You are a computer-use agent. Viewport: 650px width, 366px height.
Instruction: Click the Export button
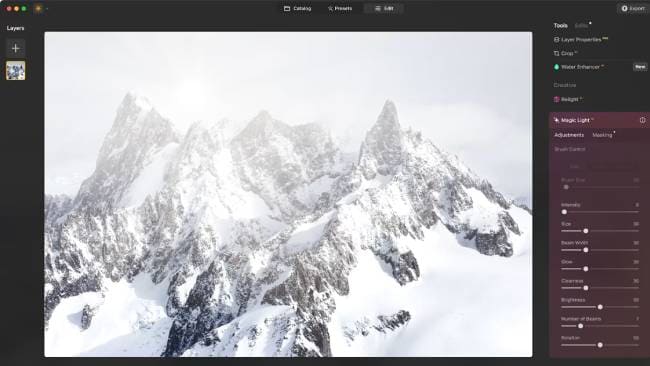pyautogui.click(x=633, y=8)
